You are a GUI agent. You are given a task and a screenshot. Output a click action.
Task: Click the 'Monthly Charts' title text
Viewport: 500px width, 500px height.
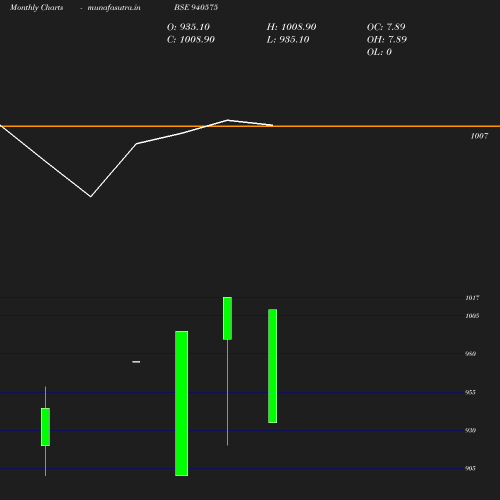tap(37, 7)
